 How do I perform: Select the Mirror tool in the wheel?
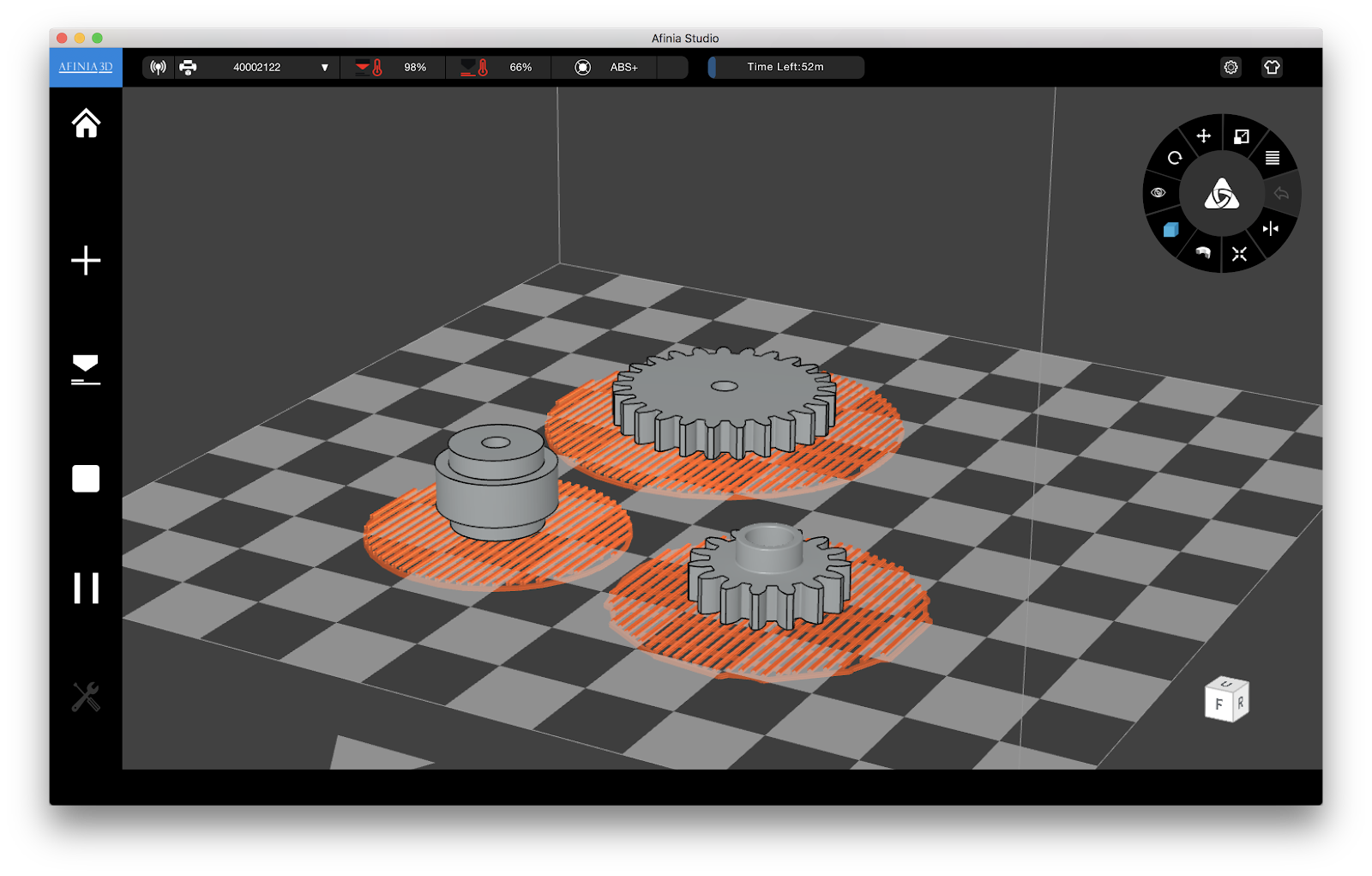[x=1271, y=228]
